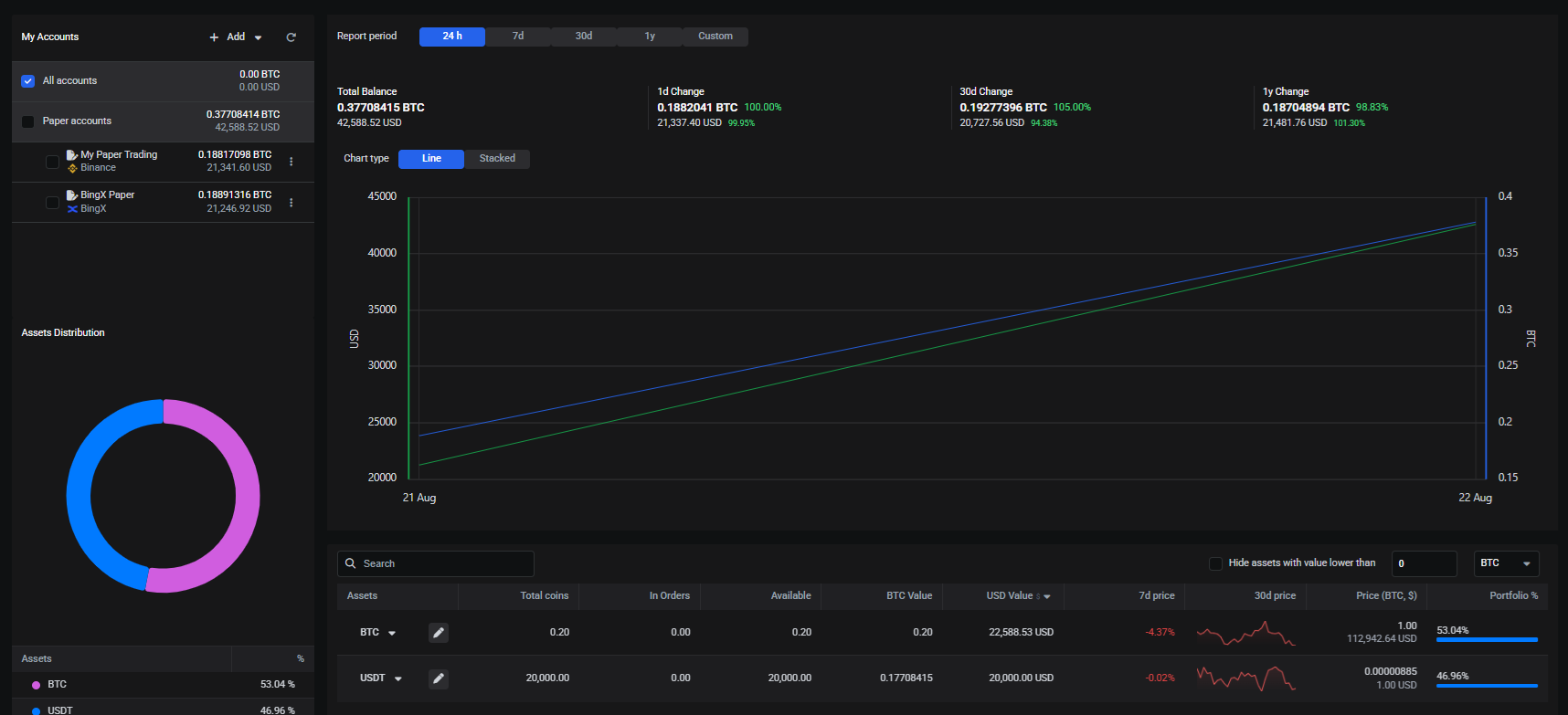Image resolution: width=1568 pixels, height=715 pixels.
Task: Sort table by BTC Value column
Action: [909, 595]
